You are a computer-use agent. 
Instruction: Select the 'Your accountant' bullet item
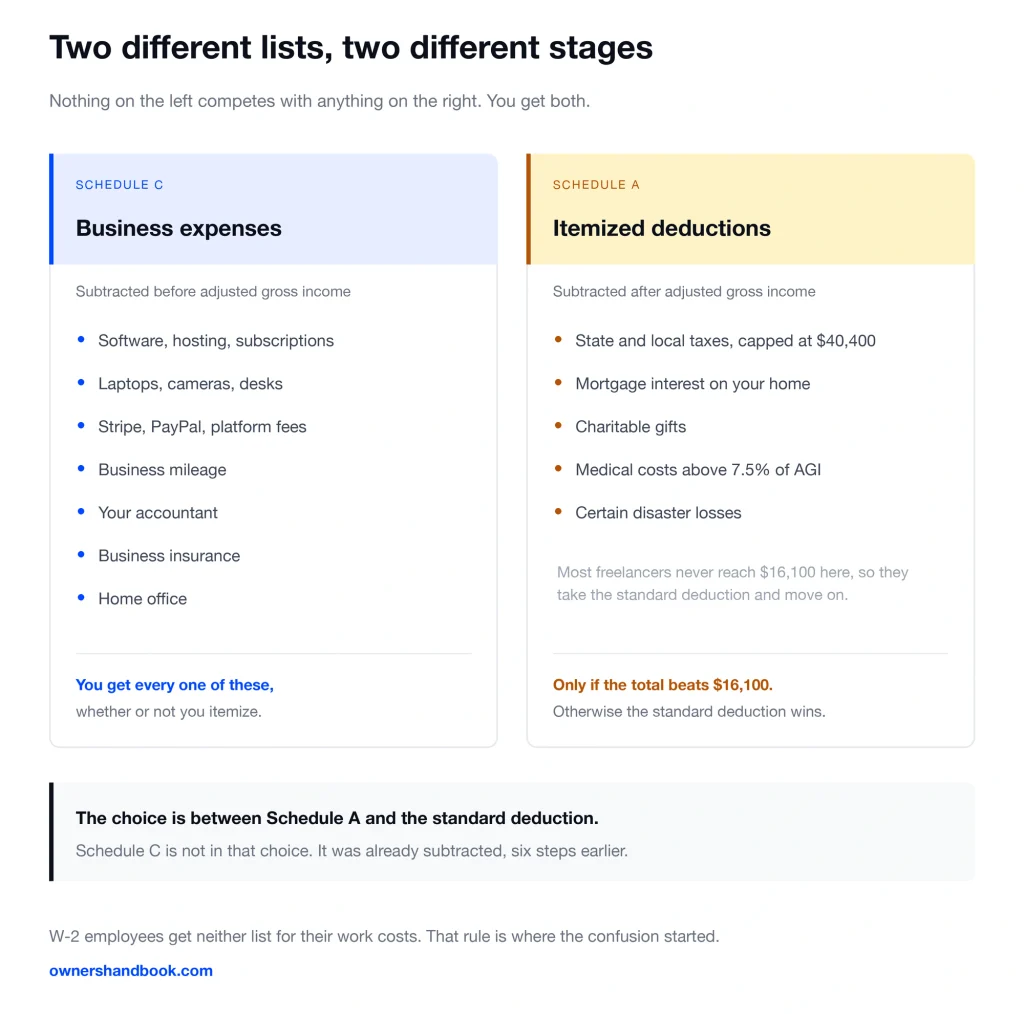tap(157, 513)
